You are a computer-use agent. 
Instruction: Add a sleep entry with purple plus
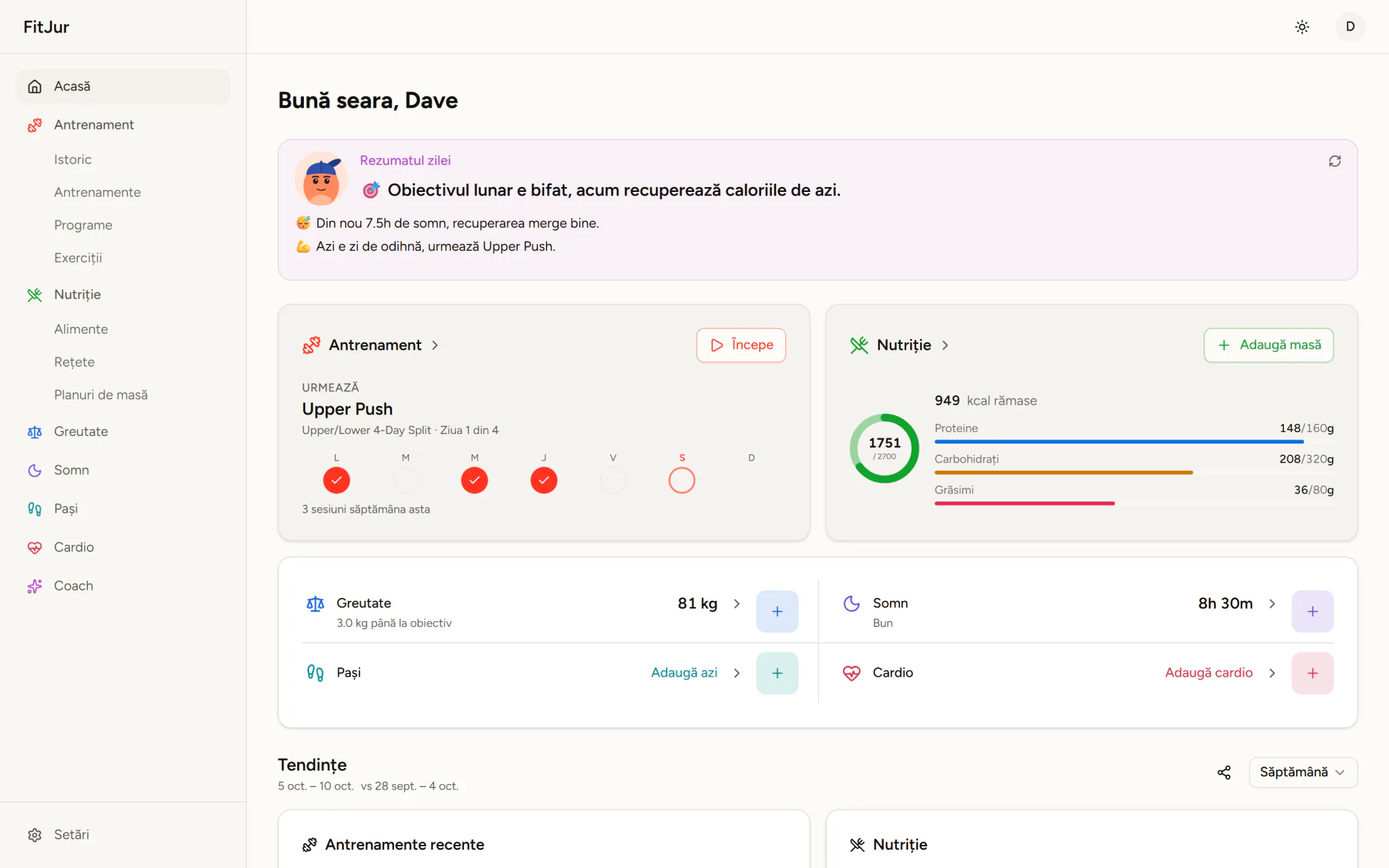point(1312,611)
